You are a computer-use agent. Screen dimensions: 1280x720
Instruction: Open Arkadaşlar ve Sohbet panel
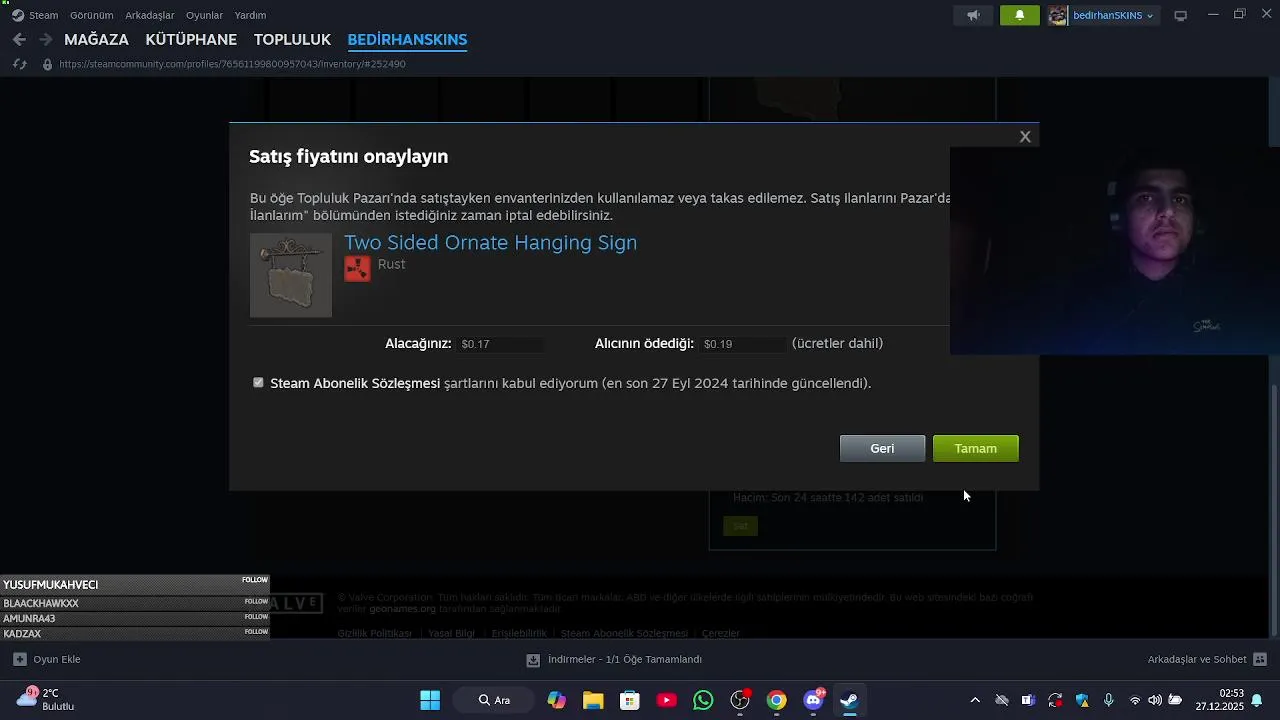[1207, 659]
